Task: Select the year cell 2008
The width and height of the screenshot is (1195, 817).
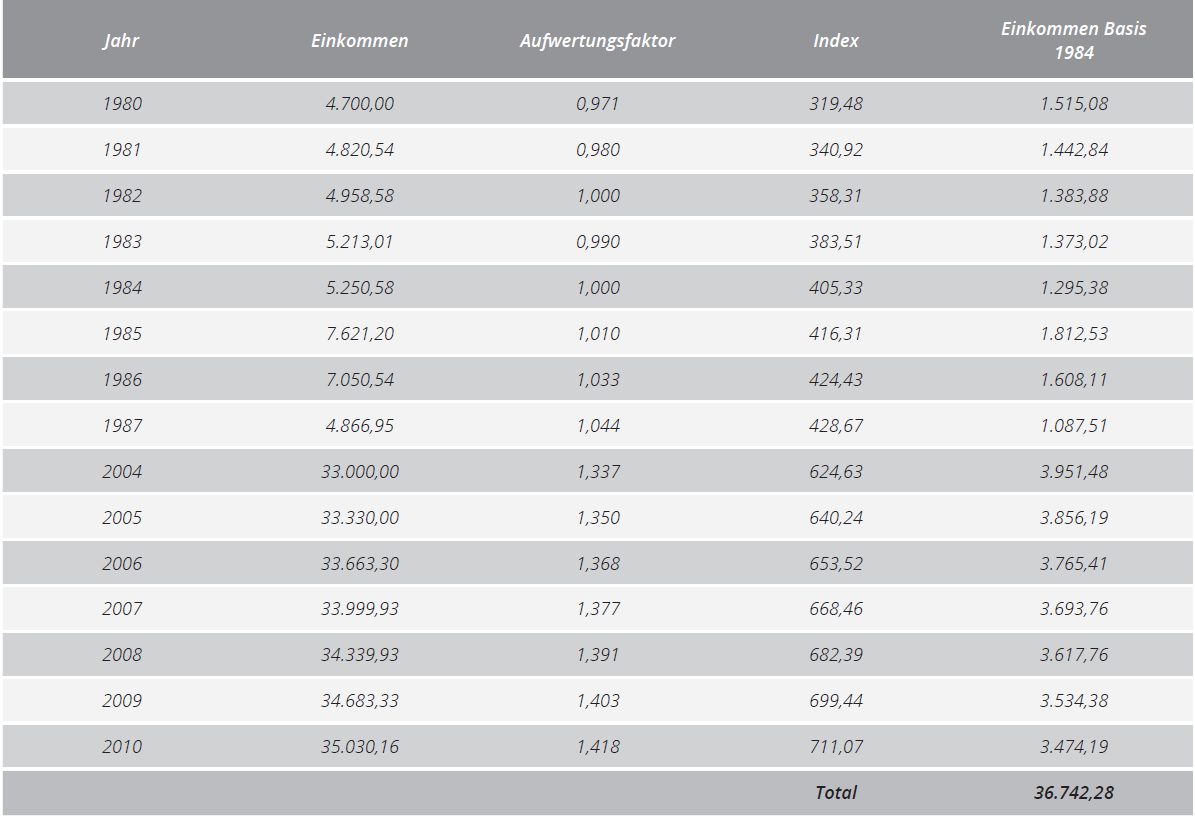Action: (x=122, y=655)
